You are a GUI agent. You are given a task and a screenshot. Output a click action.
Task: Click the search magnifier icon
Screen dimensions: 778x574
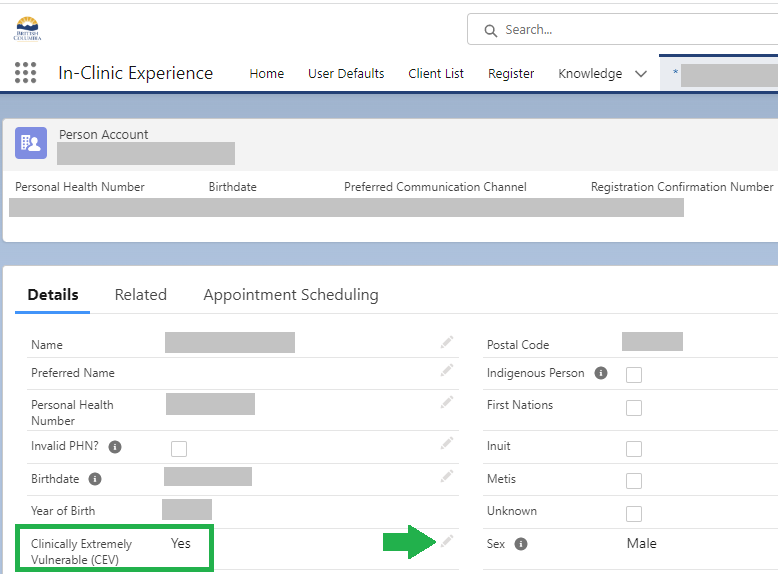490,31
